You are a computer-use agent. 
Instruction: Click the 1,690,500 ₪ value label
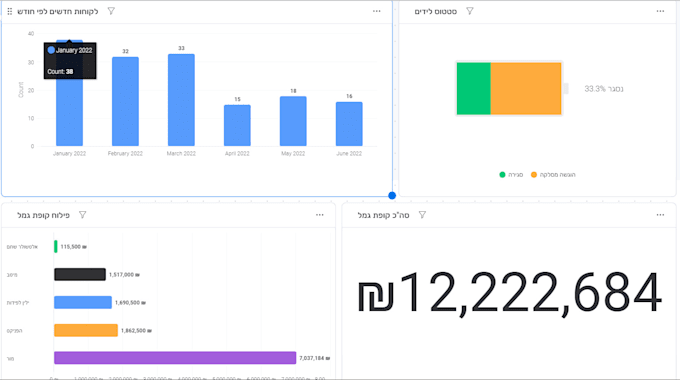[131, 303]
